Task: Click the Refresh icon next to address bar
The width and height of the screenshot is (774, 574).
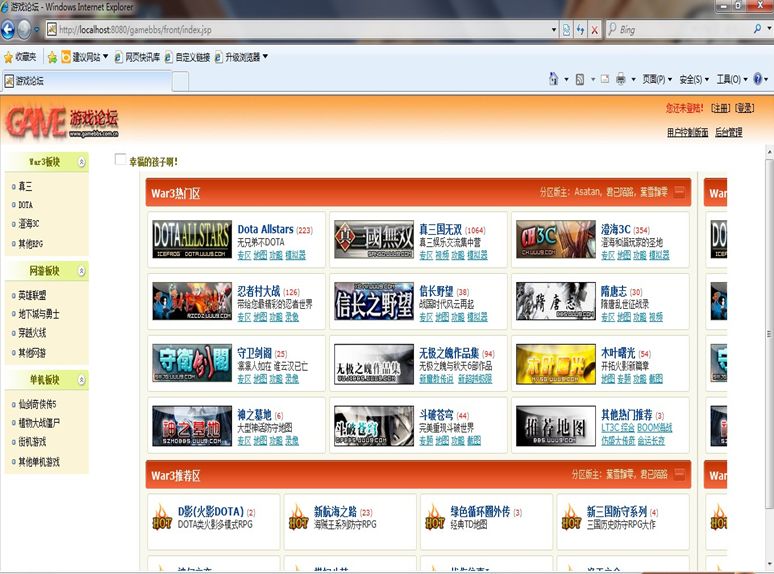Action: pos(580,30)
